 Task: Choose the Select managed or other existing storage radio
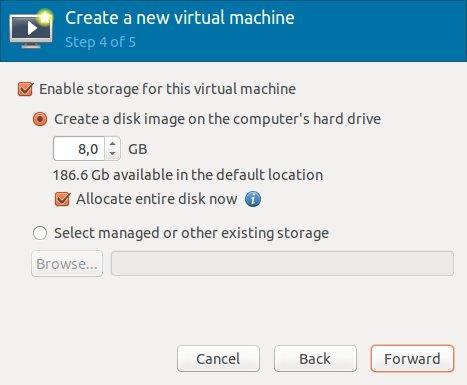(40, 233)
